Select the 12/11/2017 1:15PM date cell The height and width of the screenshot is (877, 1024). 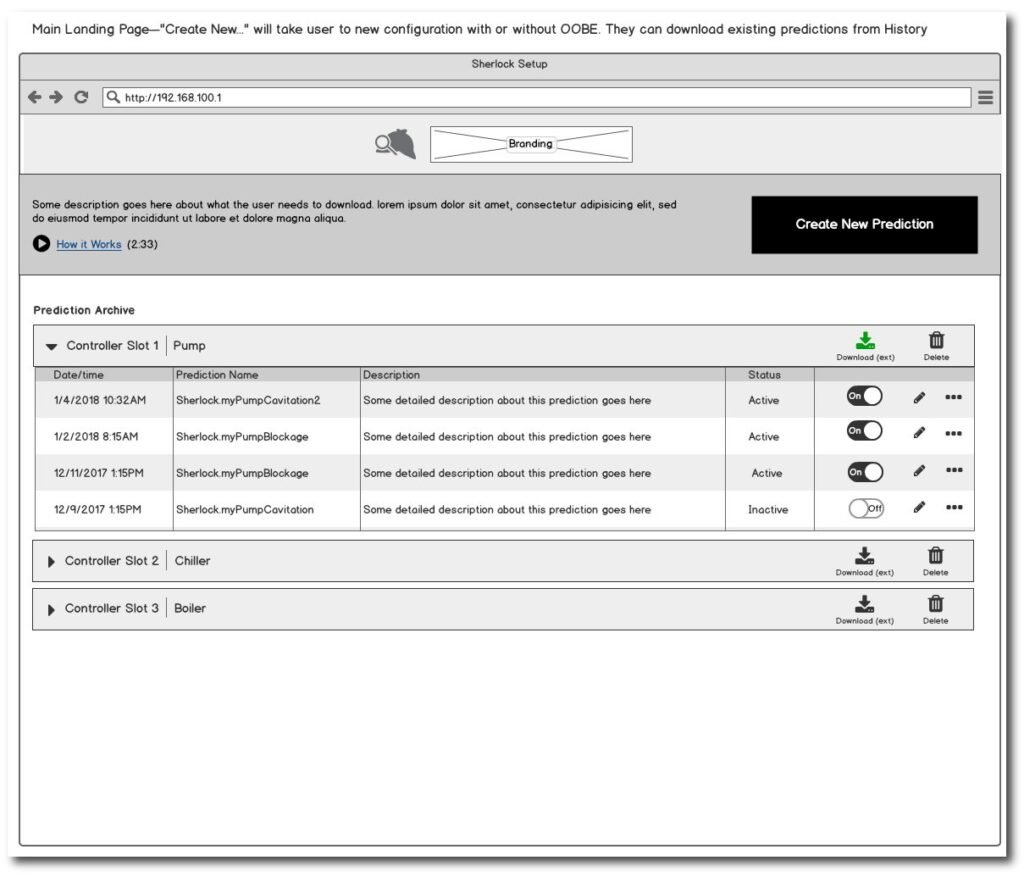point(99,473)
